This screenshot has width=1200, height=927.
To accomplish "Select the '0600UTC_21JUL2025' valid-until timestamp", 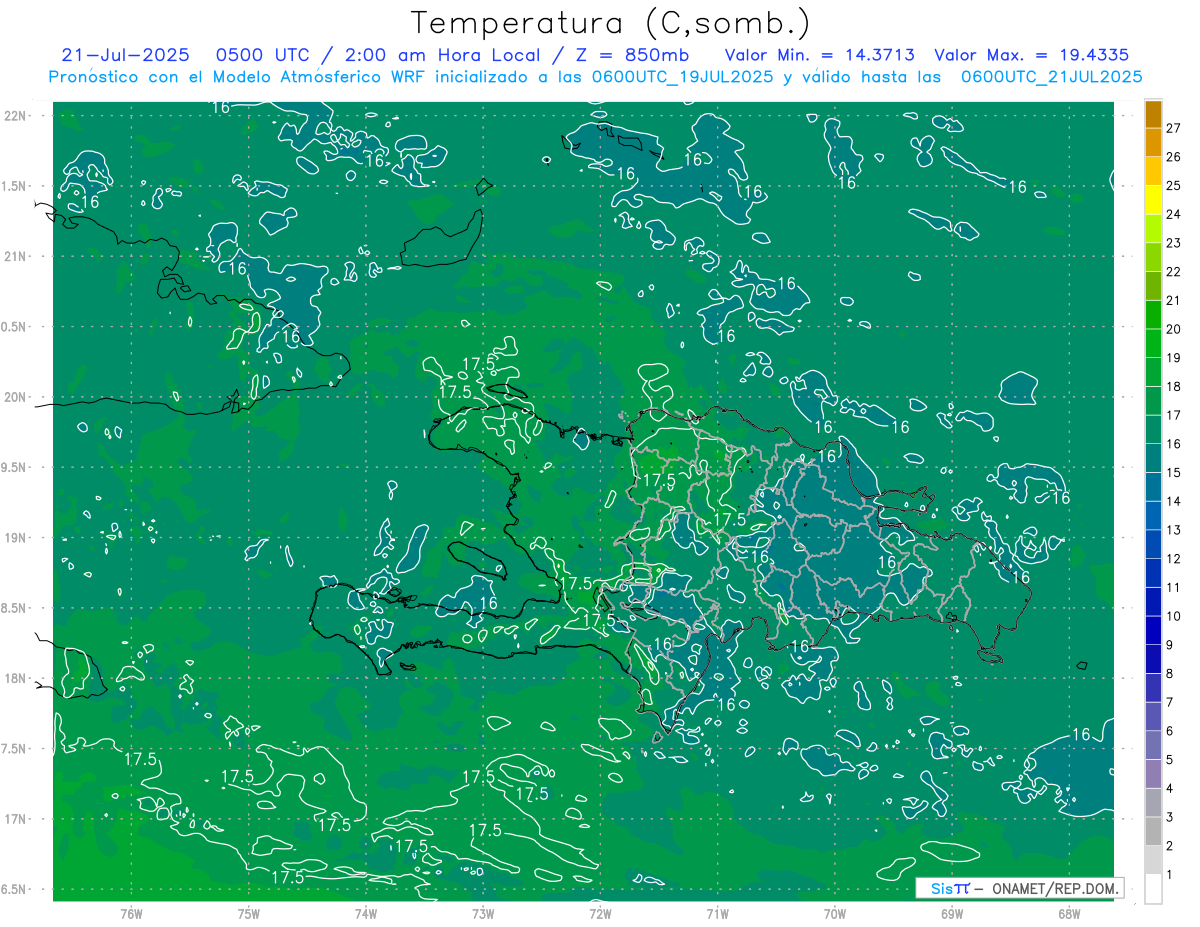I will (x=1052, y=77).
